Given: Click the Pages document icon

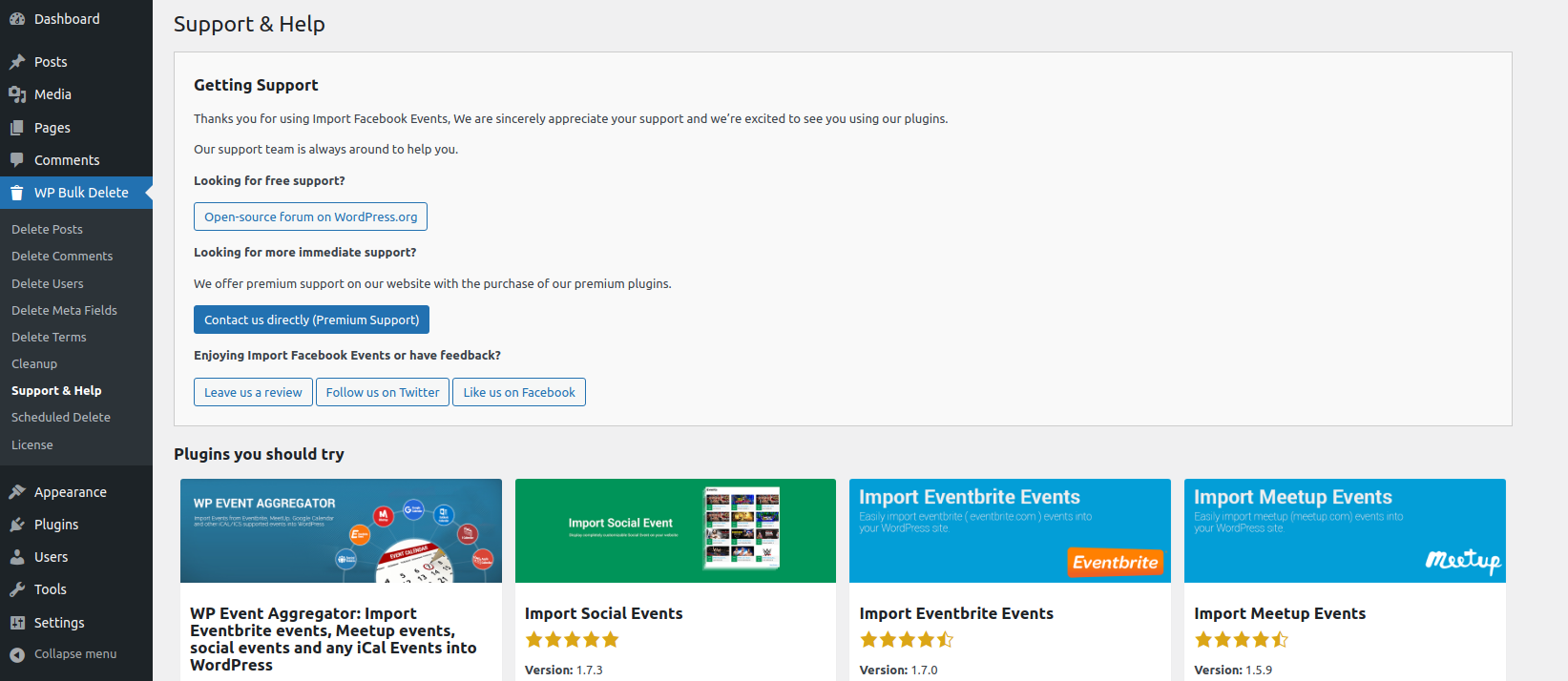Looking at the screenshot, I should pyautogui.click(x=17, y=128).
